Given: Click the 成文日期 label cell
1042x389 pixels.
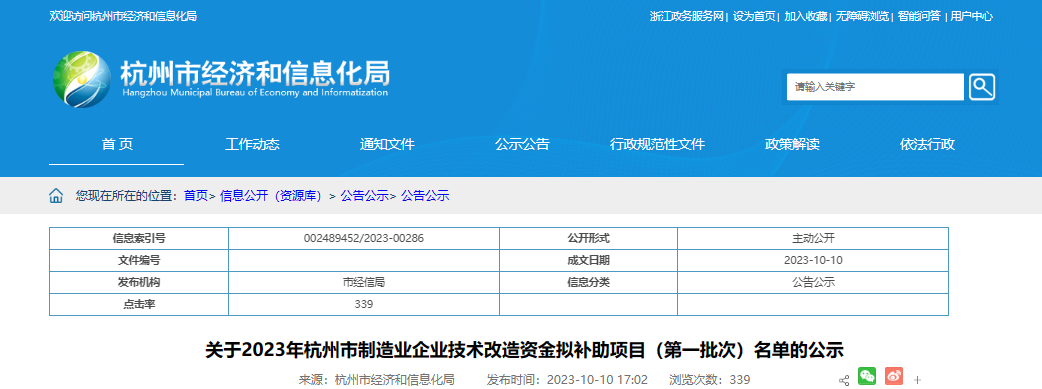Looking at the screenshot, I should tap(588, 261).
